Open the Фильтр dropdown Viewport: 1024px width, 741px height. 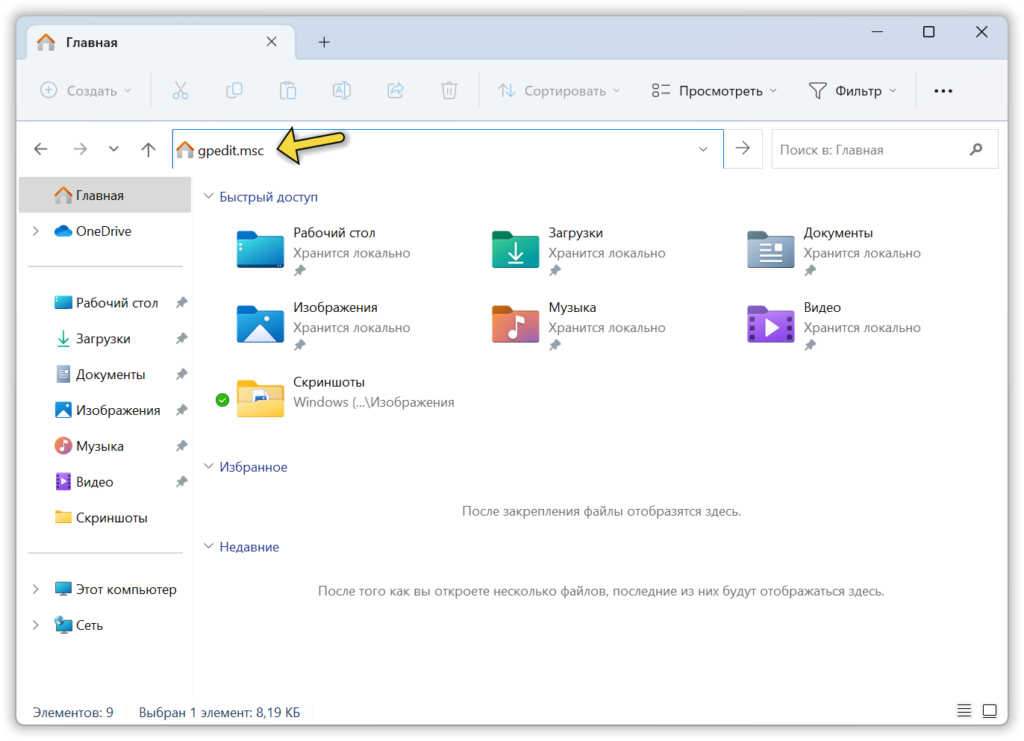tap(852, 90)
